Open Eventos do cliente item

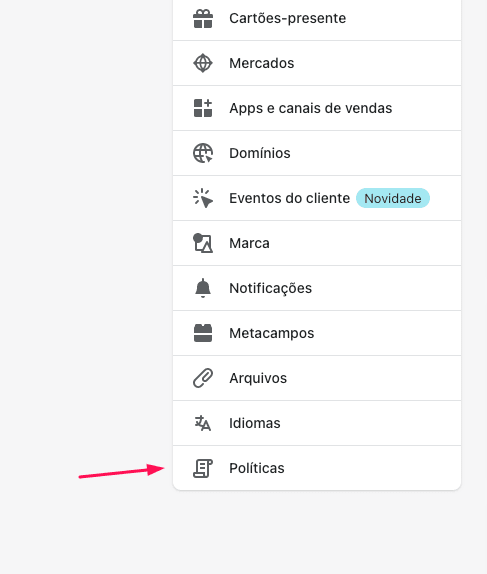click(x=317, y=198)
